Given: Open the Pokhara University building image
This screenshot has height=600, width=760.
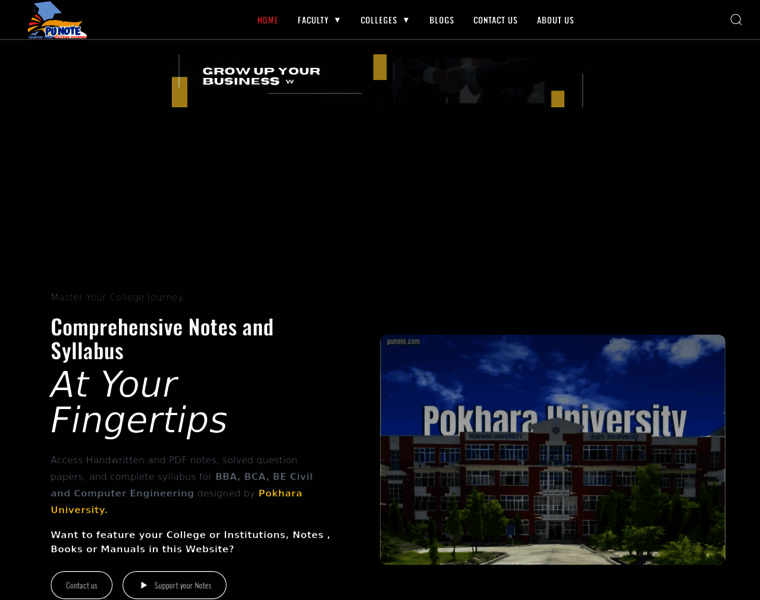Looking at the screenshot, I should pos(553,449).
